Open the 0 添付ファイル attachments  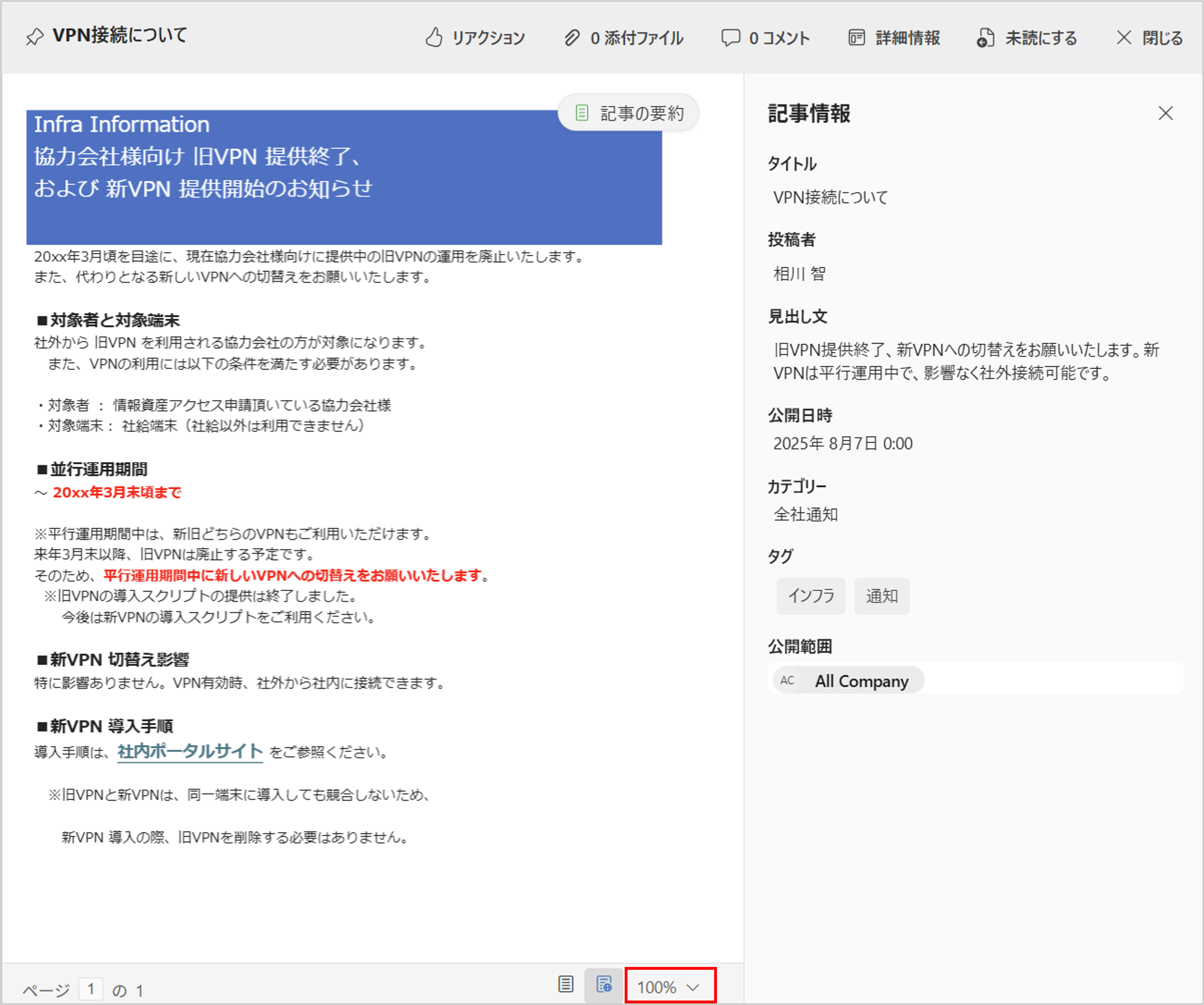pos(623,38)
